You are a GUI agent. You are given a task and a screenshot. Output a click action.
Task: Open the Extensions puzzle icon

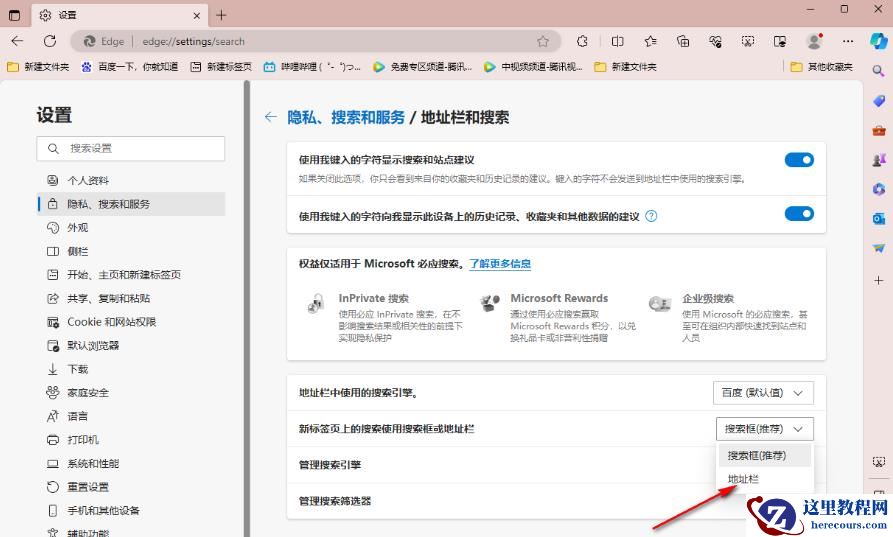click(x=582, y=41)
